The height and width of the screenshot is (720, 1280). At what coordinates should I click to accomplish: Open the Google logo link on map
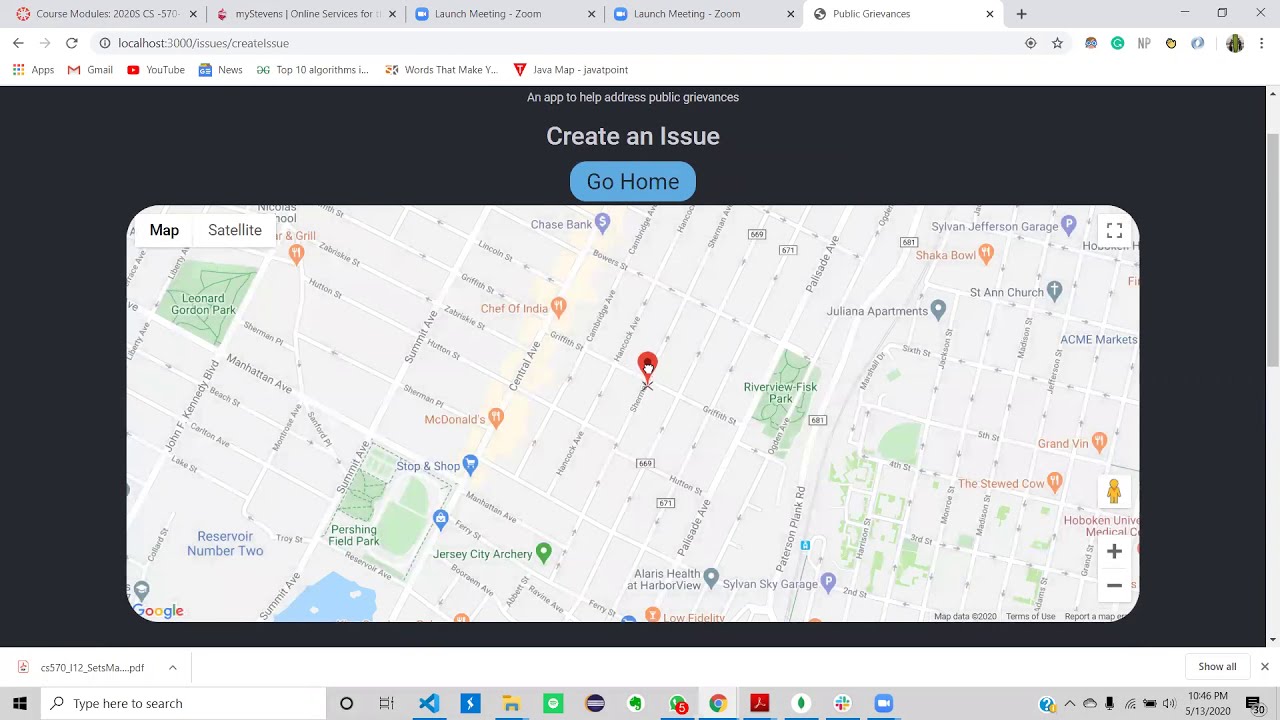158,611
